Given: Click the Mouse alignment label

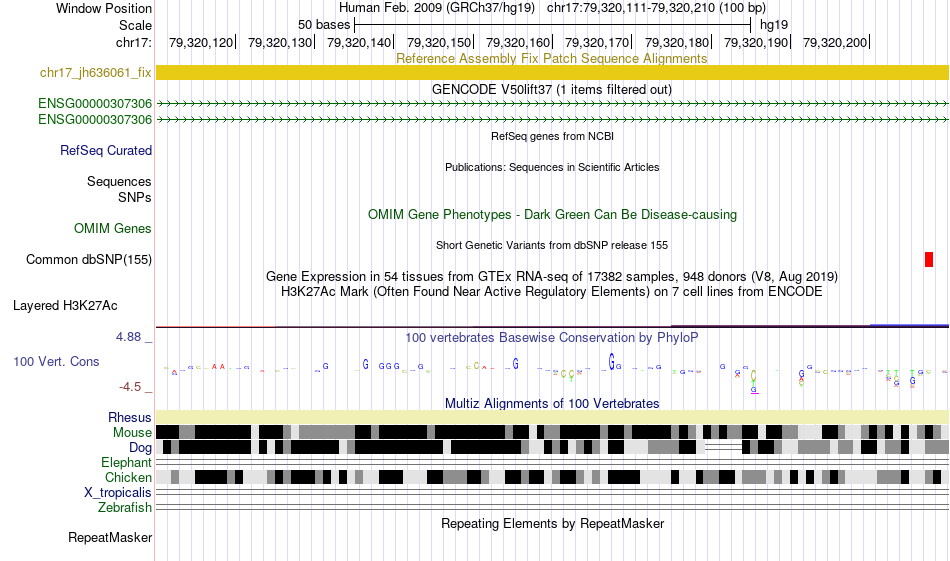Looking at the screenshot, I should (132, 433).
